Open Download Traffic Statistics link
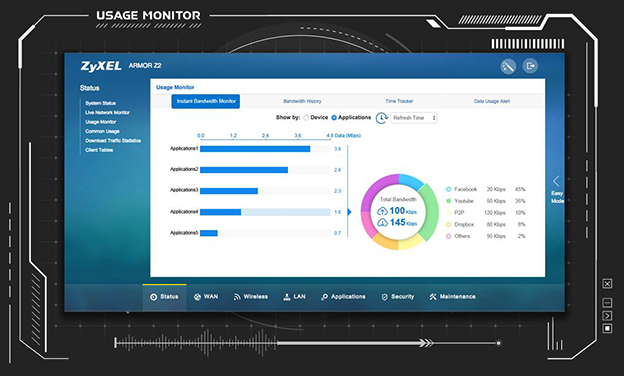The height and width of the screenshot is (376, 624). (113, 140)
